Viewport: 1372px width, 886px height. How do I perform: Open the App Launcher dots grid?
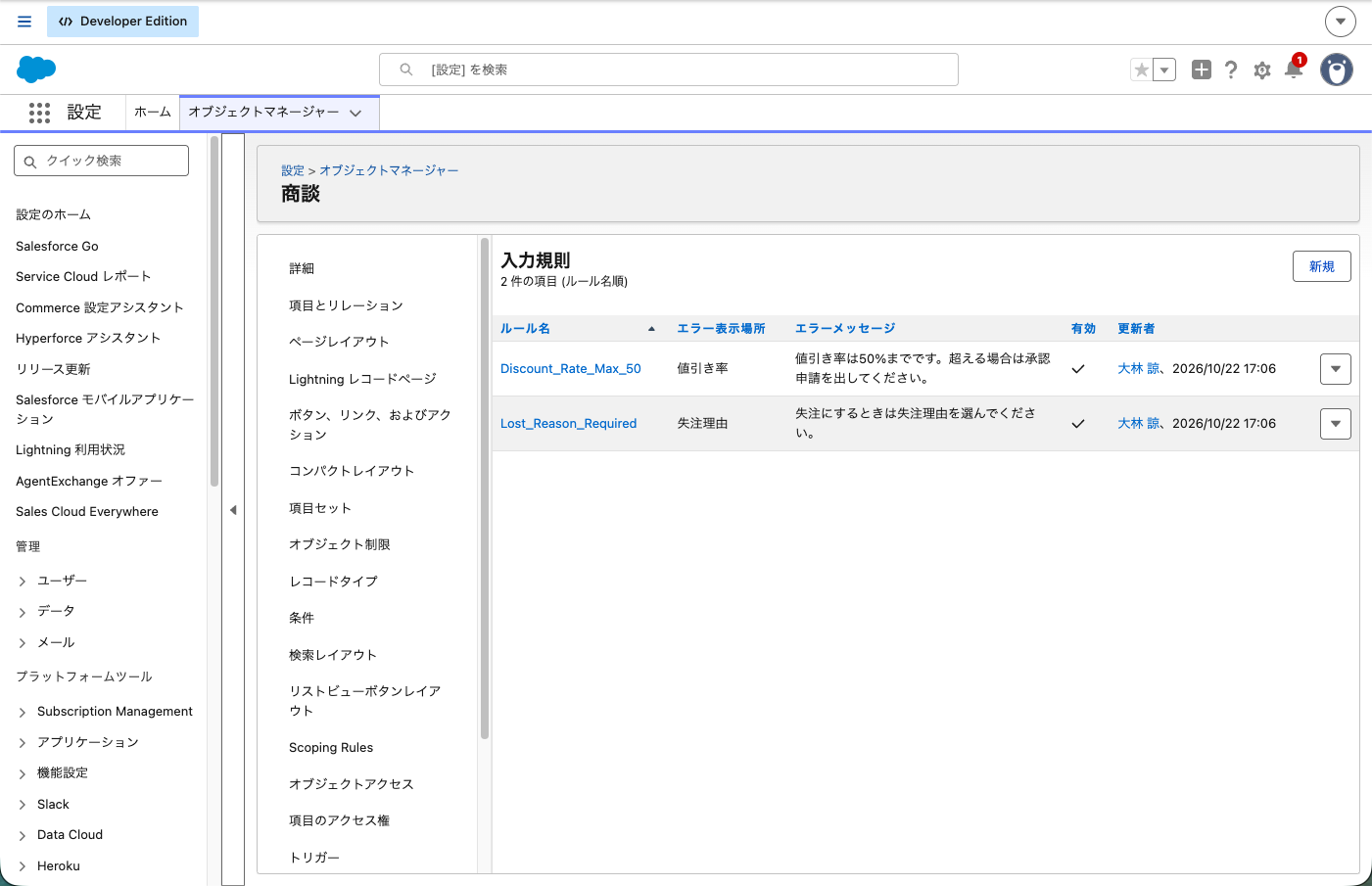(x=39, y=113)
